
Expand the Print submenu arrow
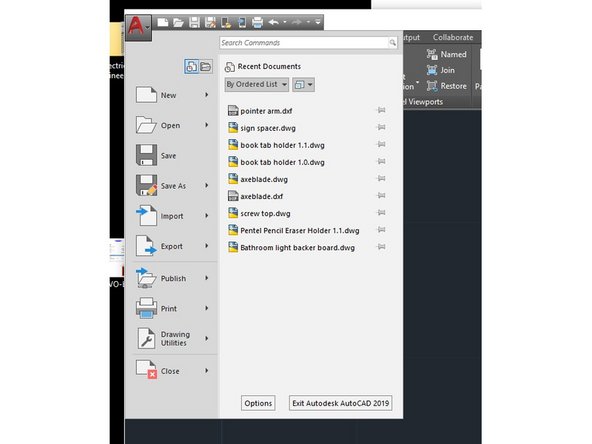pos(207,308)
